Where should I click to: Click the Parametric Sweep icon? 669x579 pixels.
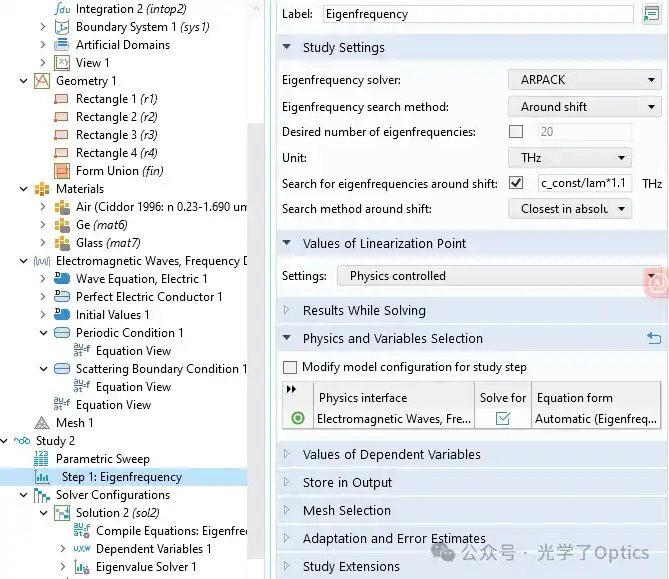coord(42,459)
